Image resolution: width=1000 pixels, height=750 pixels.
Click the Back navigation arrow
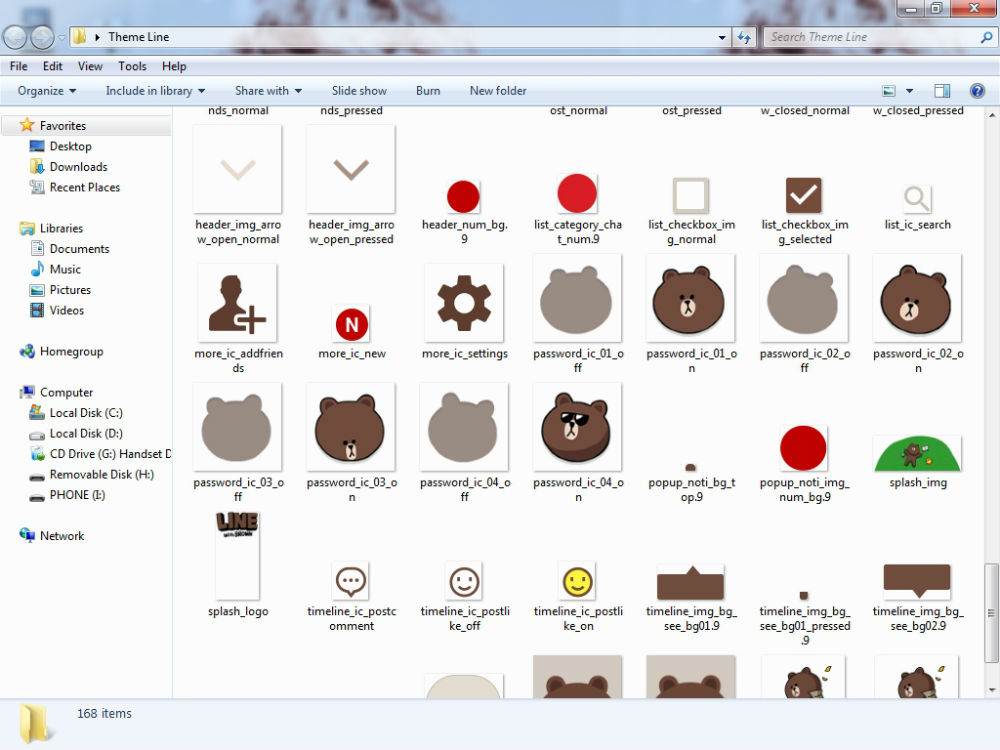15,37
